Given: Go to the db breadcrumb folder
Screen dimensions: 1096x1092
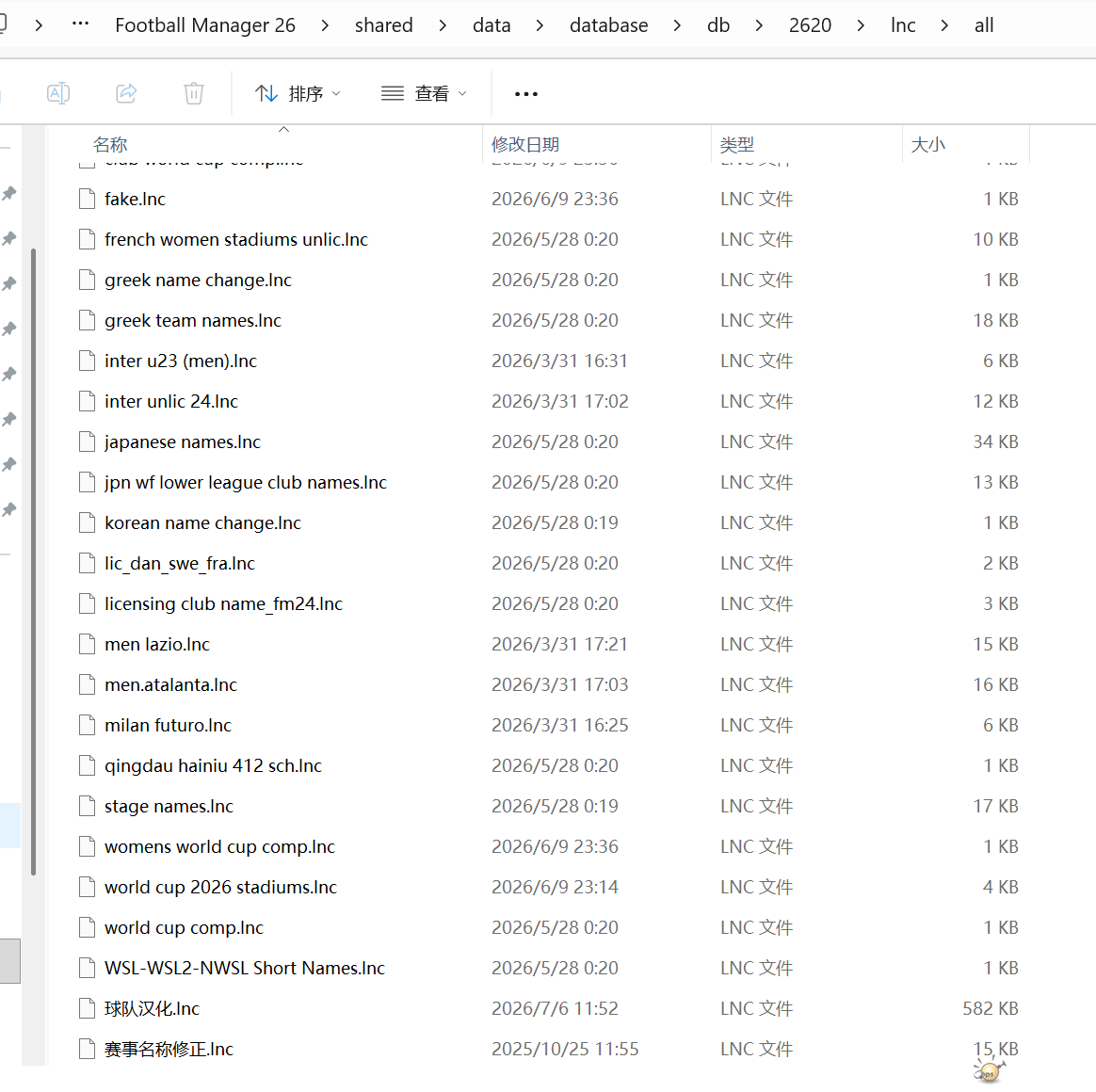Looking at the screenshot, I should pyautogui.click(x=717, y=25).
